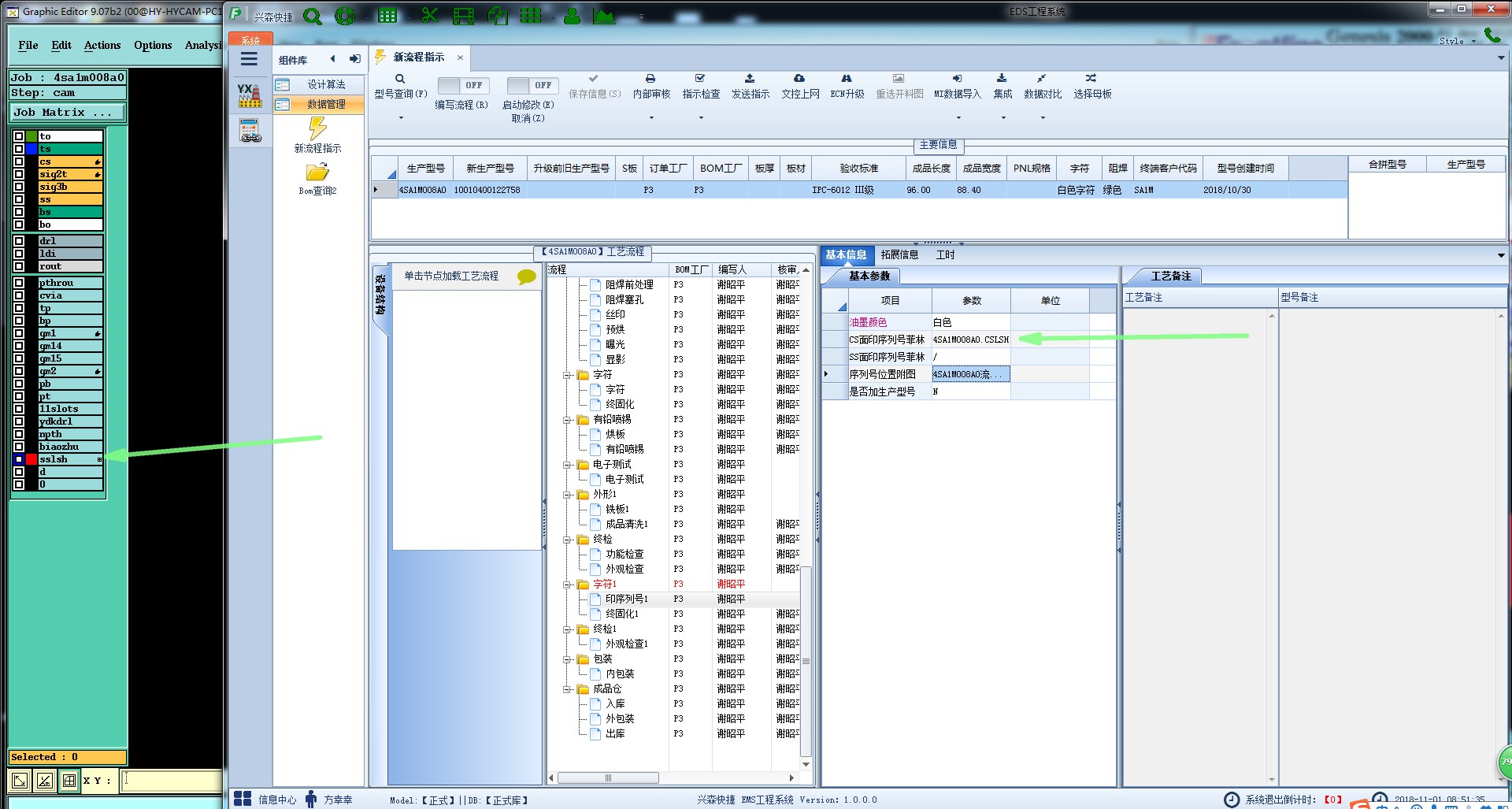Click the ECN升级 icon
1512x809 pixels.
click(847, 79)
